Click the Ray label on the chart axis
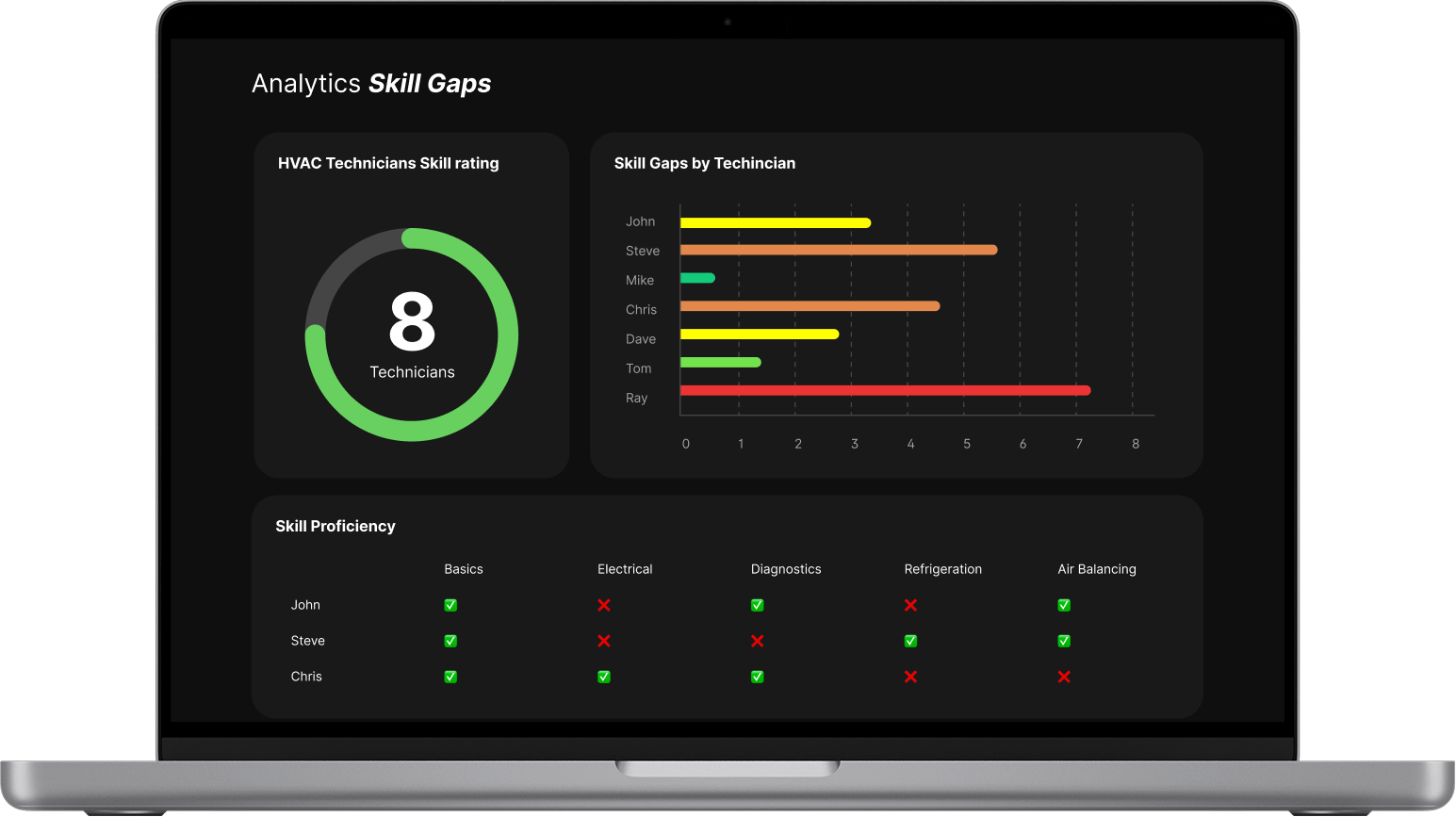 click(x=637, y=399)
